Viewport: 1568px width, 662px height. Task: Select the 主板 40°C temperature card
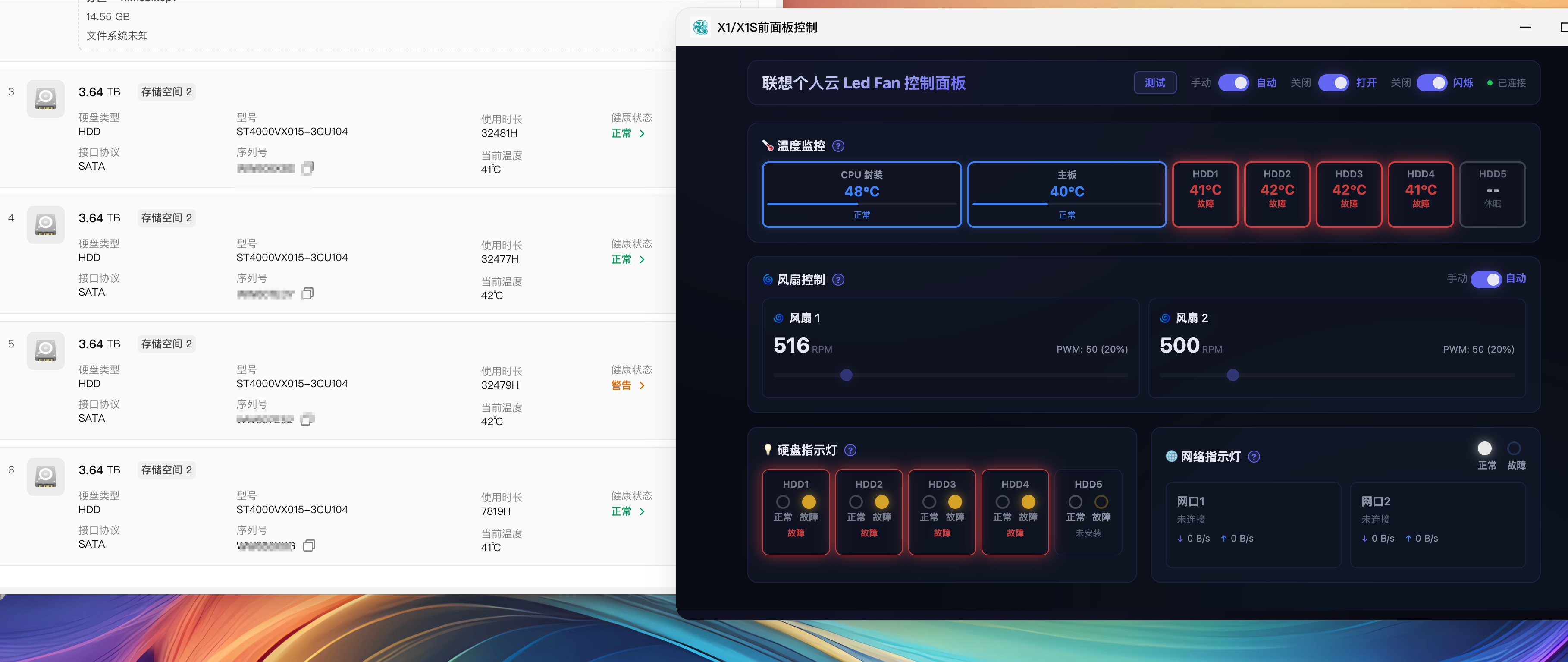pos(1066,195)
